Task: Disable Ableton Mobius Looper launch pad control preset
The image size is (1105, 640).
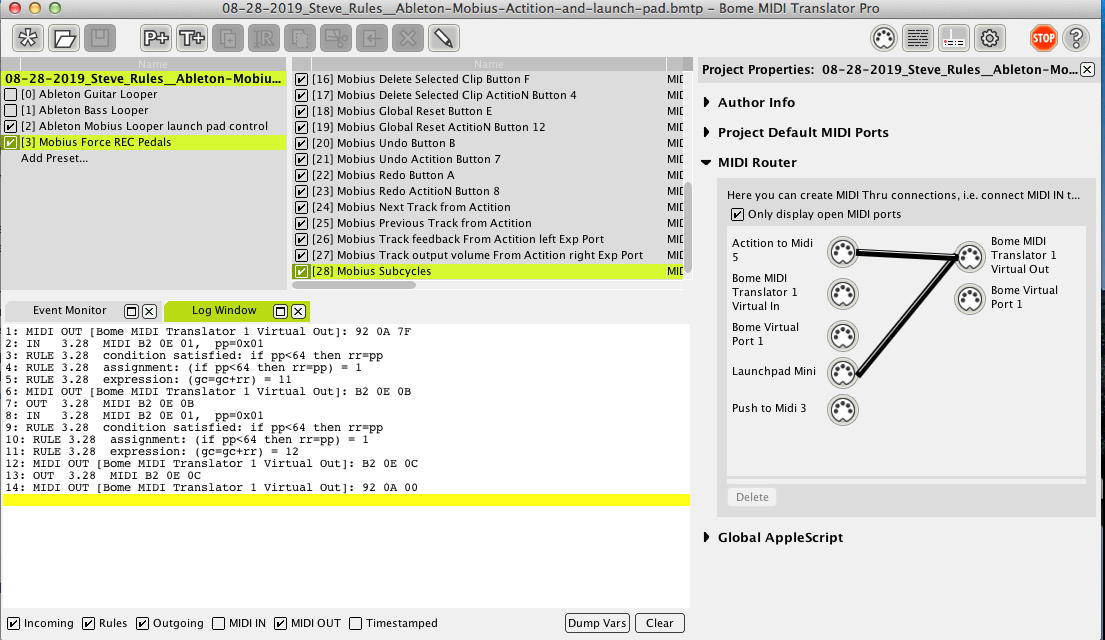Action: pos(11,126)
